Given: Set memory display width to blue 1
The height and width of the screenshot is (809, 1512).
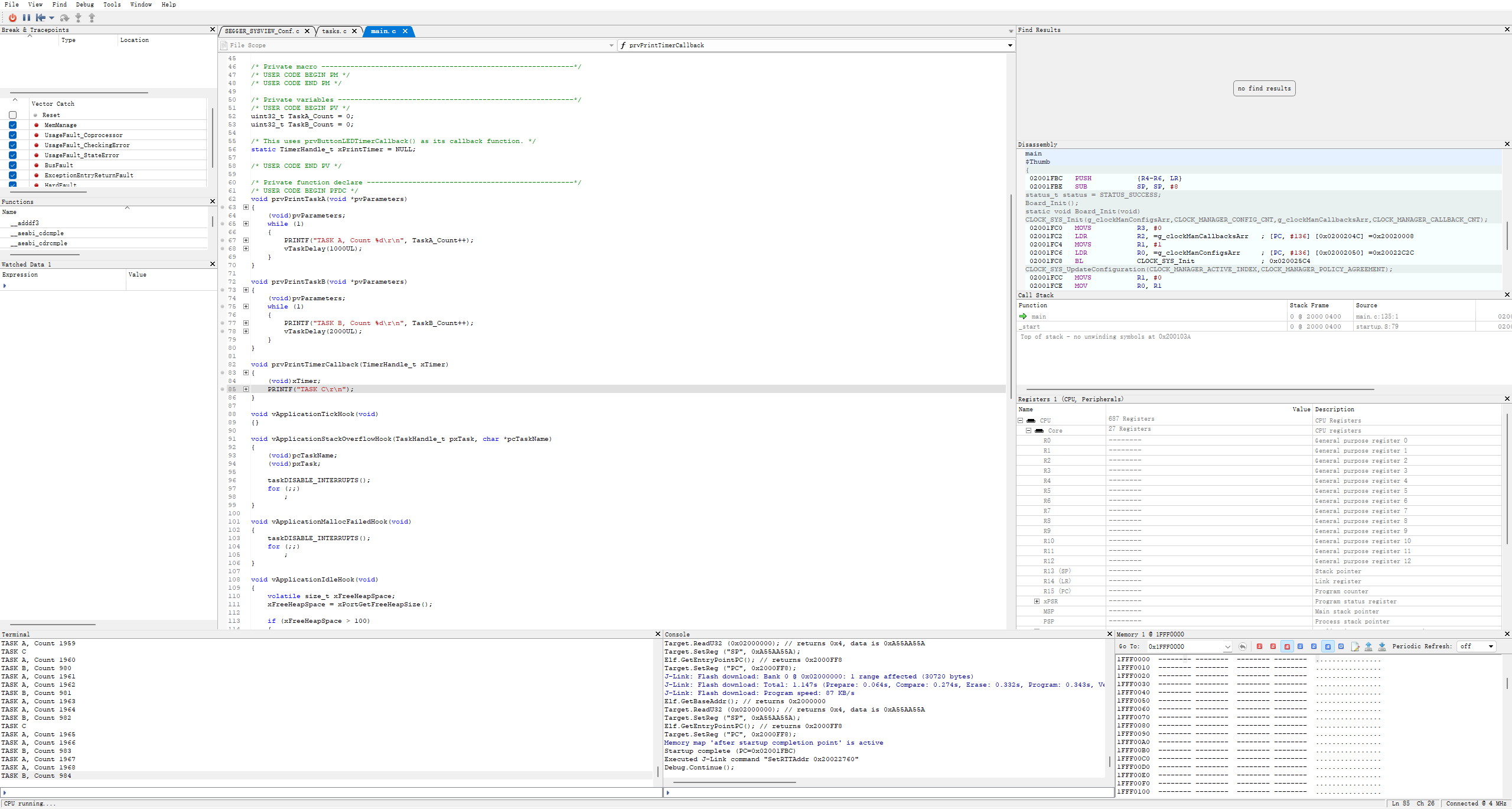Looking at the screenshot, I should (x=1300, y=646).
